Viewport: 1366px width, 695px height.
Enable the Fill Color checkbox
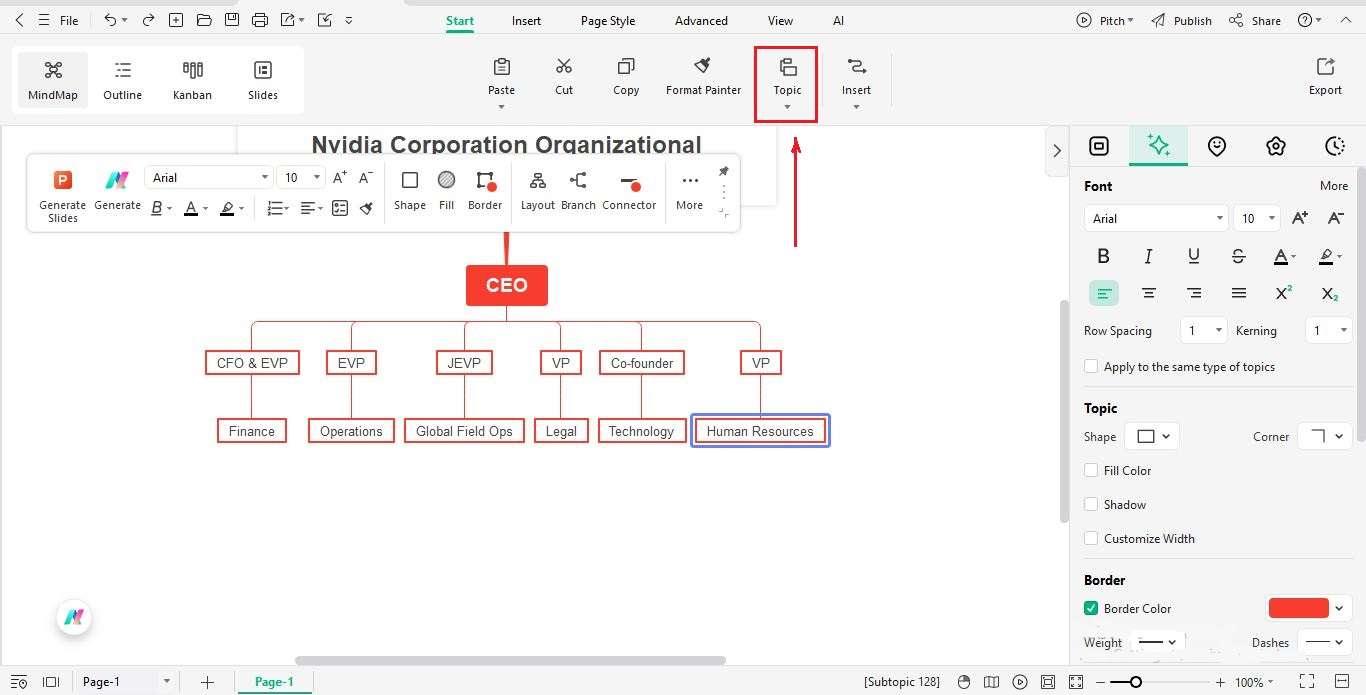[1091, 470]
